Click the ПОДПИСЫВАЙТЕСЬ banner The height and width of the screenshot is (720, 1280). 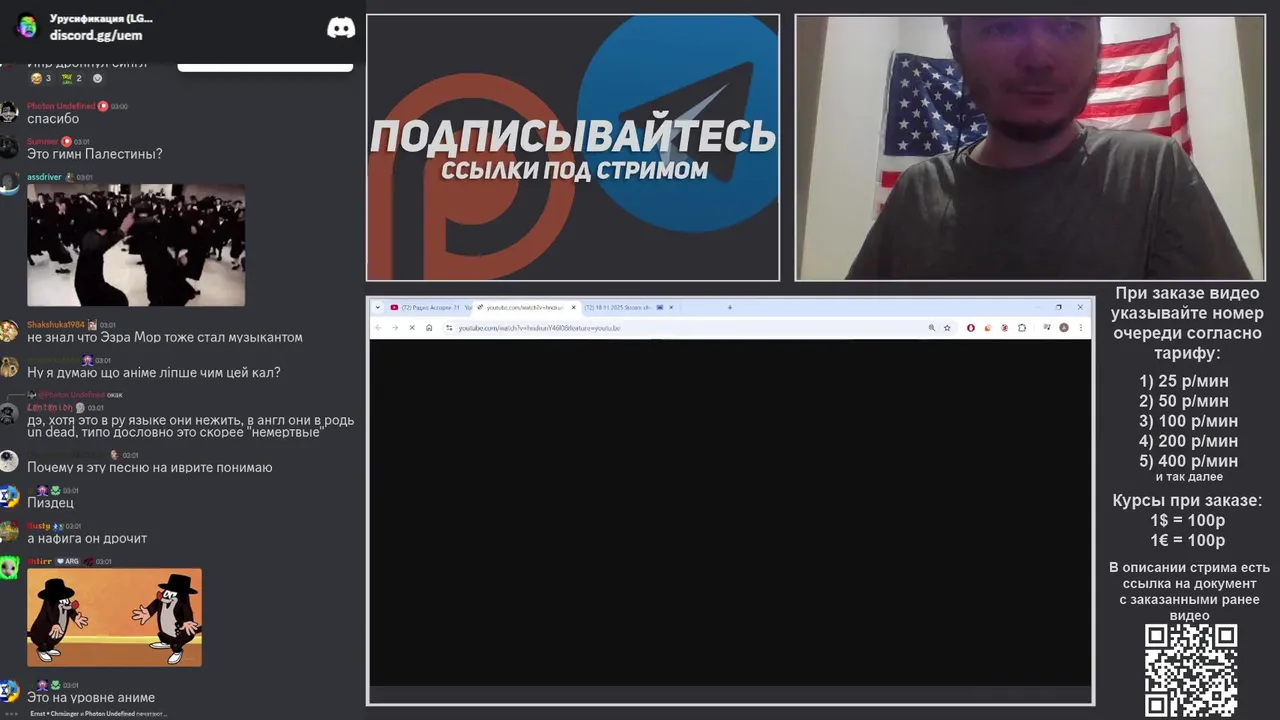click(x=573, y=148)
